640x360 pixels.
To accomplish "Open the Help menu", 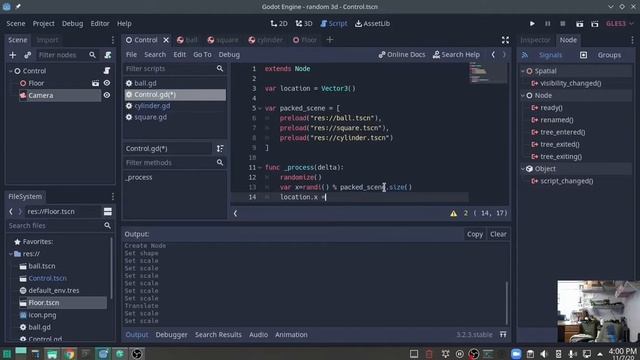I will (x=124, y=24).
